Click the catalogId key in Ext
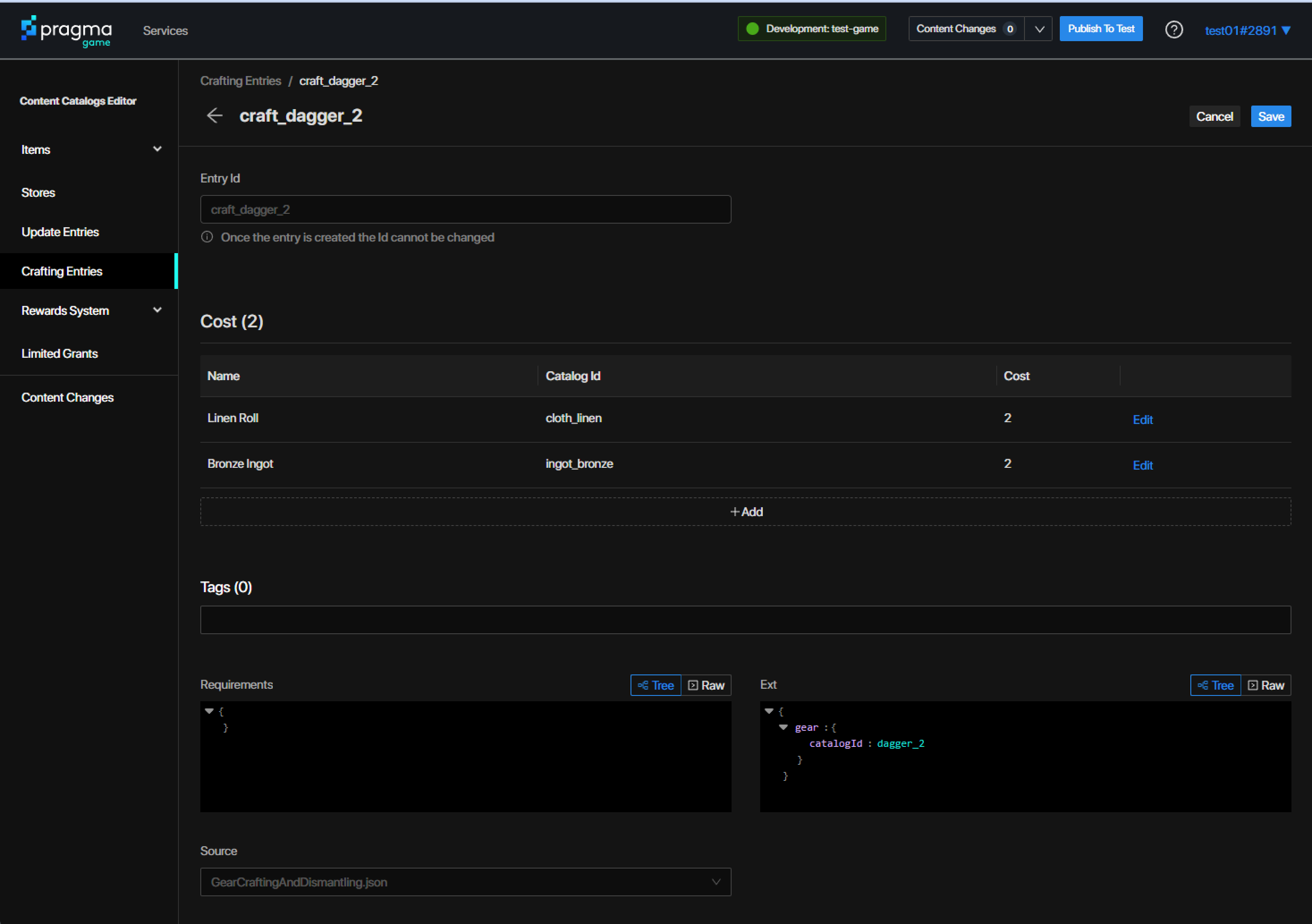Image resolution: width=1312 pixels, height=924 pixels. point(835,743)
